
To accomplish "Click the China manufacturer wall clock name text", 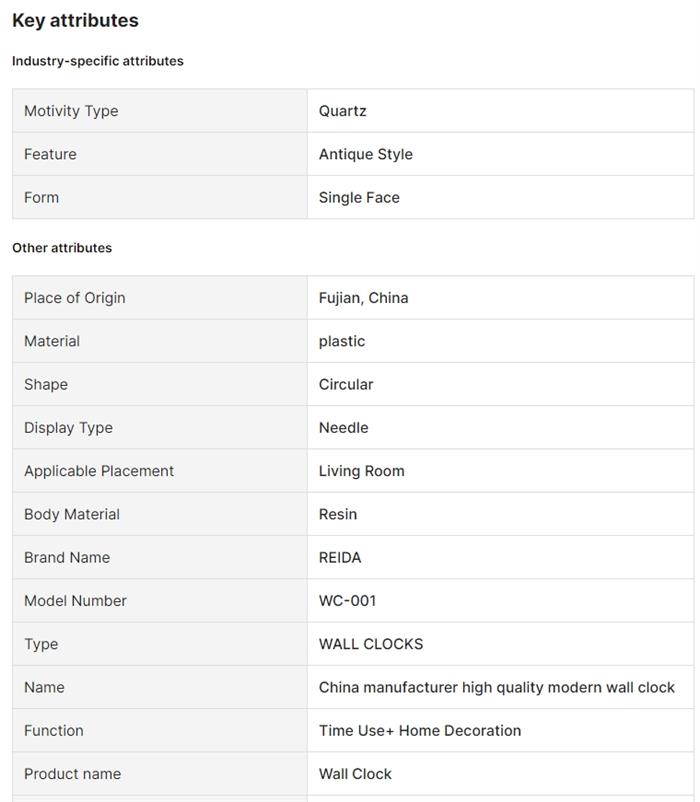I will [497, 687].
